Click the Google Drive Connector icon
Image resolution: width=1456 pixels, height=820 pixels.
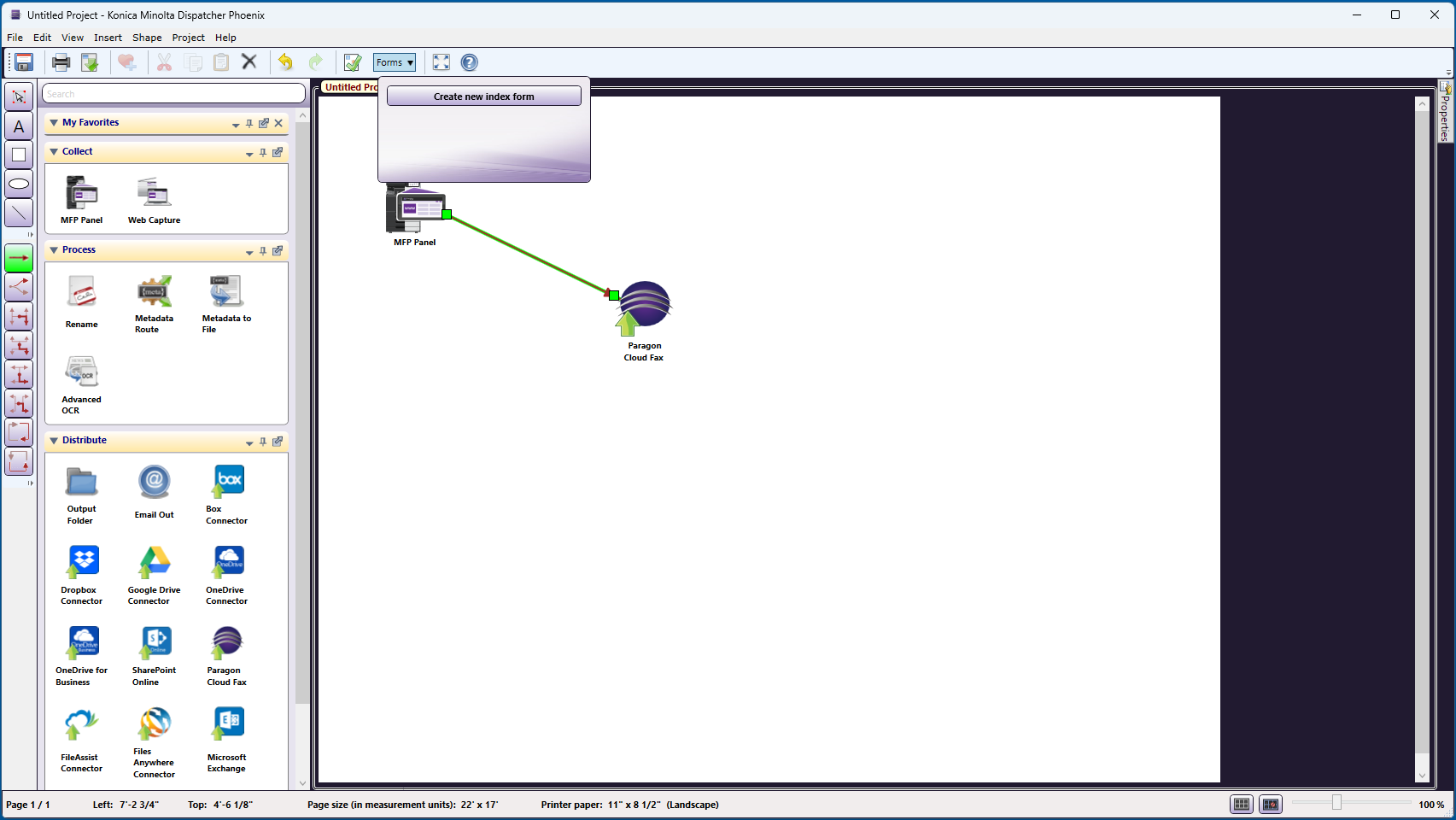click(155, 562)
